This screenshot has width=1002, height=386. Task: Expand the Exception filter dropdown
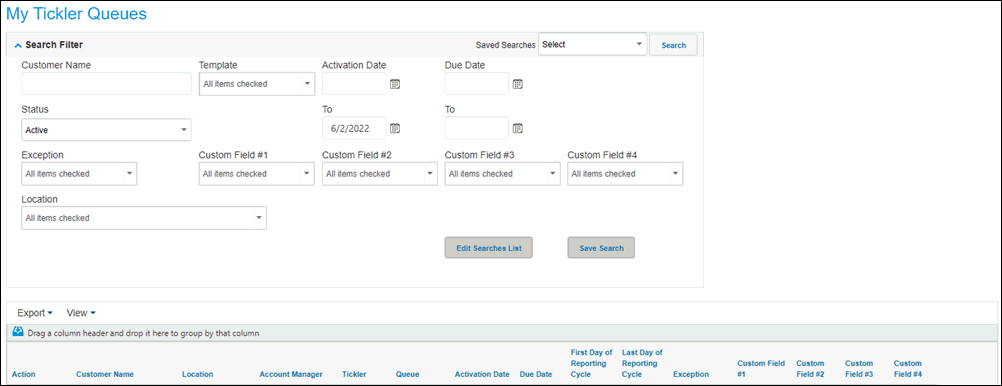coord(79,173)
